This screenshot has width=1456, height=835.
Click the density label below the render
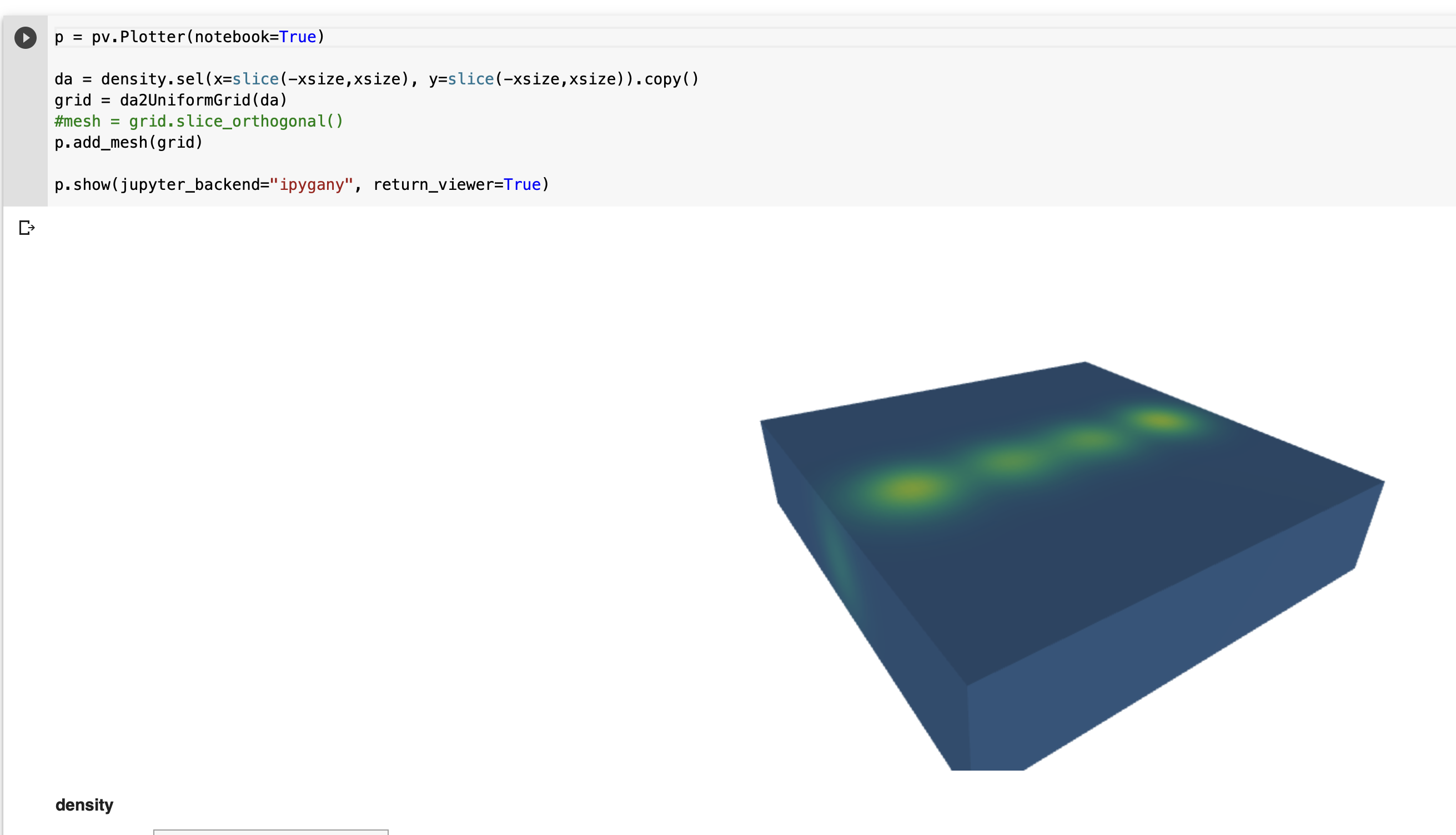(84, 804)
